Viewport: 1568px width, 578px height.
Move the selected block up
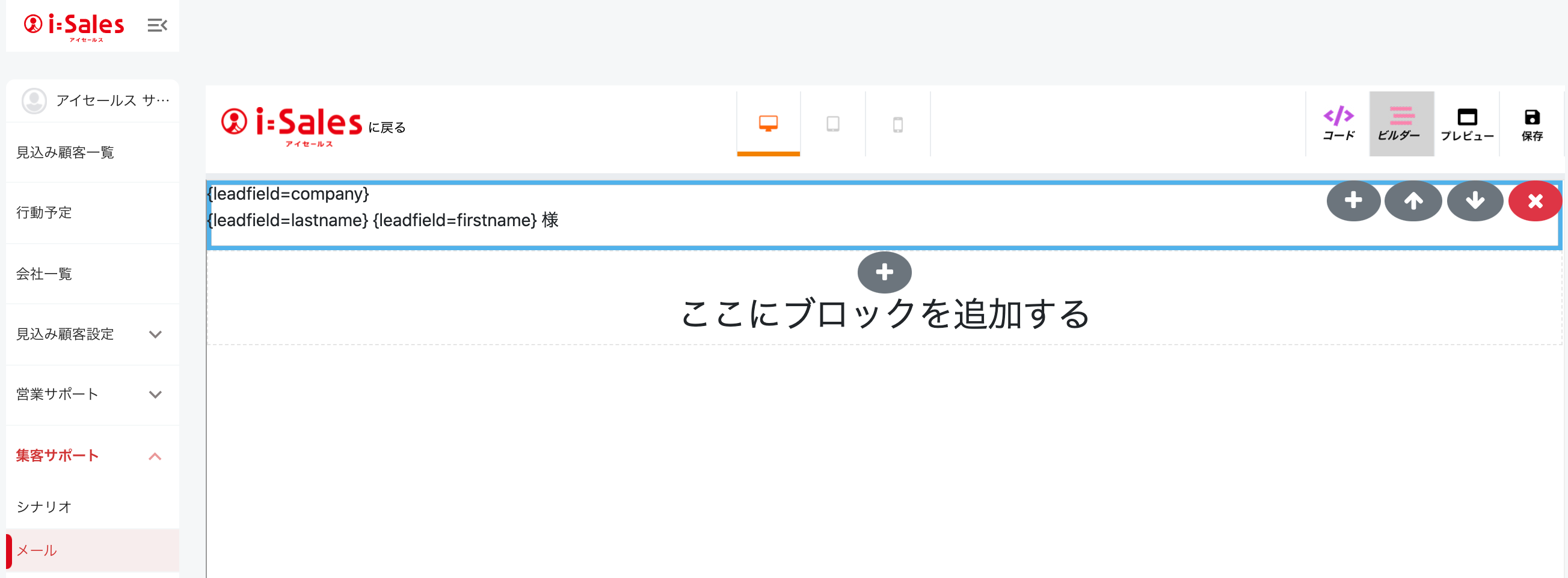1413,200
